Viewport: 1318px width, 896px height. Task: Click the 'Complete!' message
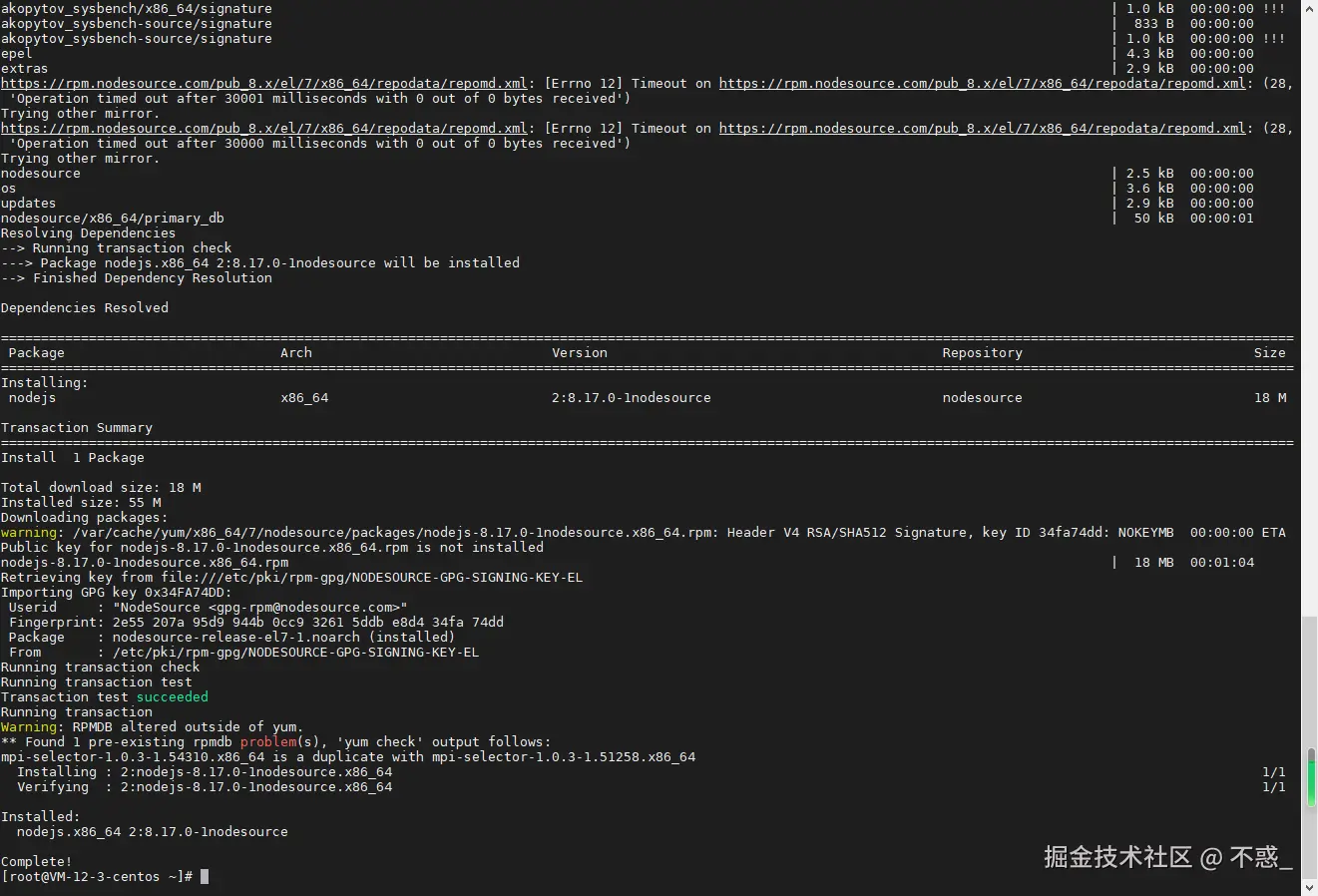click(x=37, y=862)
